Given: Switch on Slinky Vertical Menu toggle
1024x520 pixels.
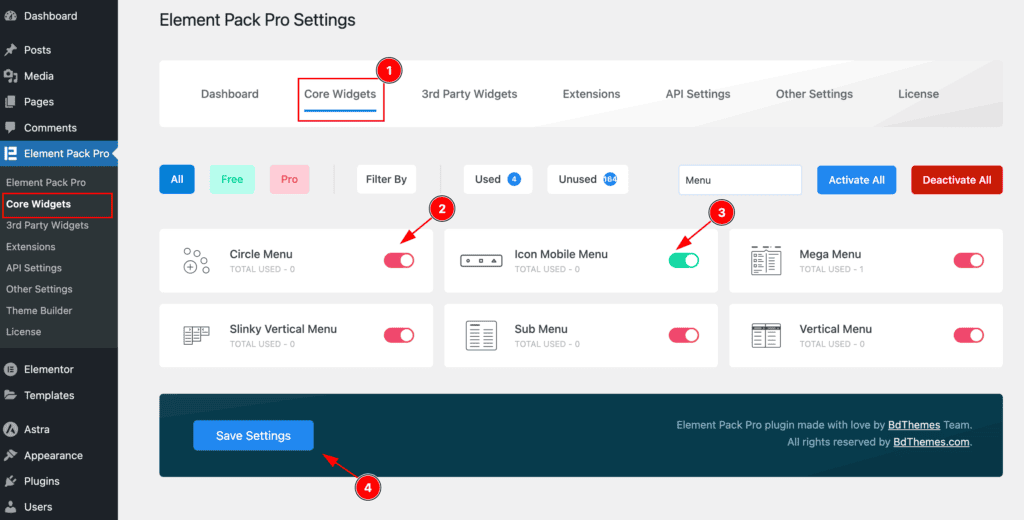Looking at the screenshot, I should coord(399,335).
